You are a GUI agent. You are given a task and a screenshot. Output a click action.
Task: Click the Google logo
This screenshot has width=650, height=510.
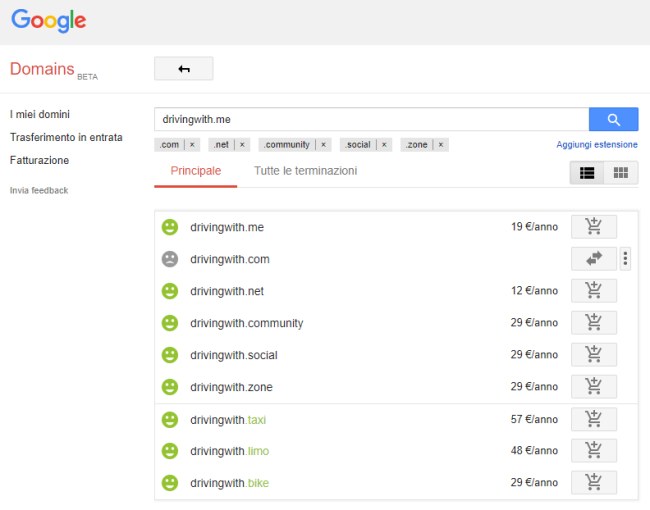coord(49,21)
